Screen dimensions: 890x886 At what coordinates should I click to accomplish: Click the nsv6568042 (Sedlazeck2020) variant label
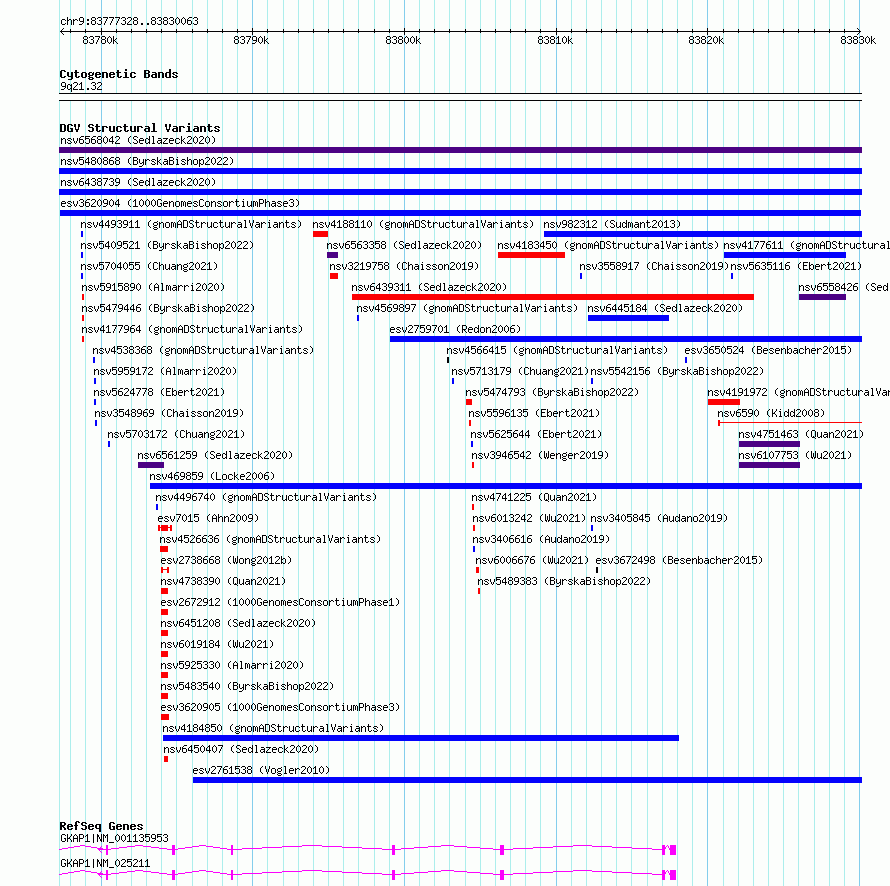[138, 140]
